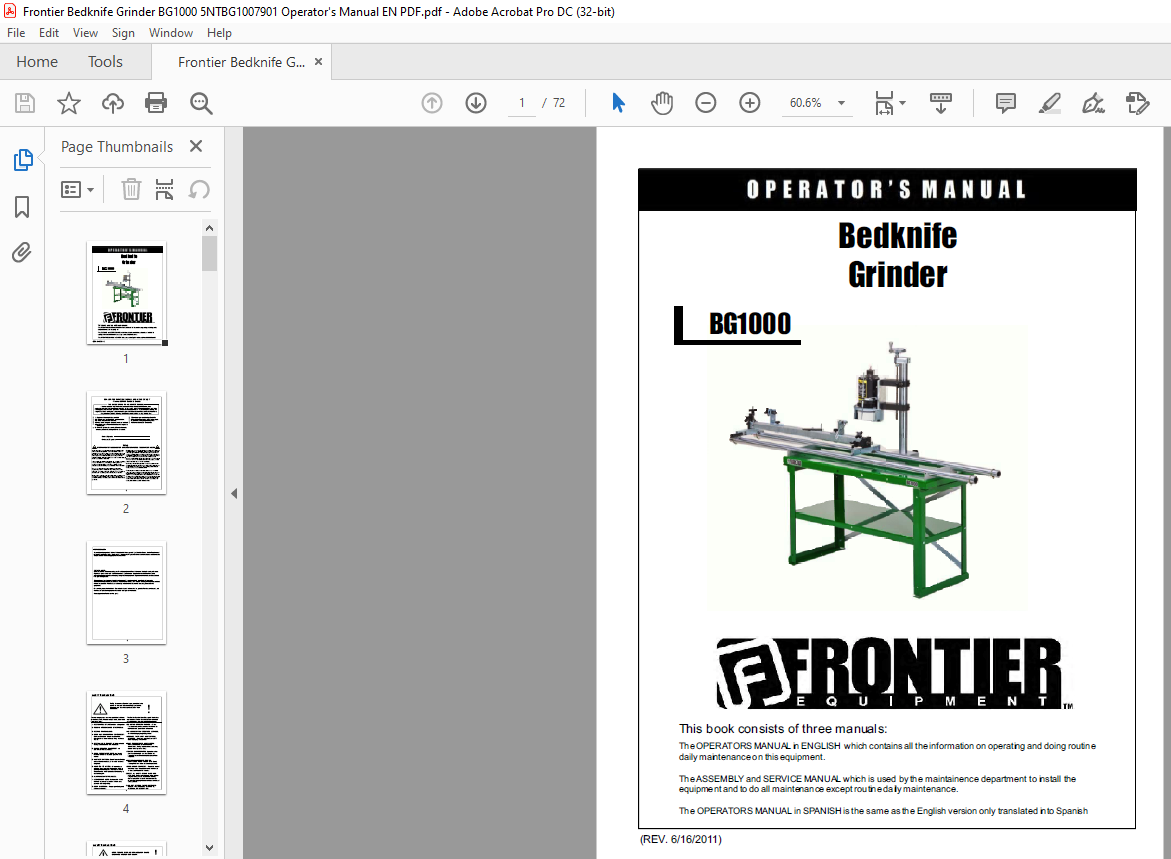Click the delete pages trash icon

131,190
